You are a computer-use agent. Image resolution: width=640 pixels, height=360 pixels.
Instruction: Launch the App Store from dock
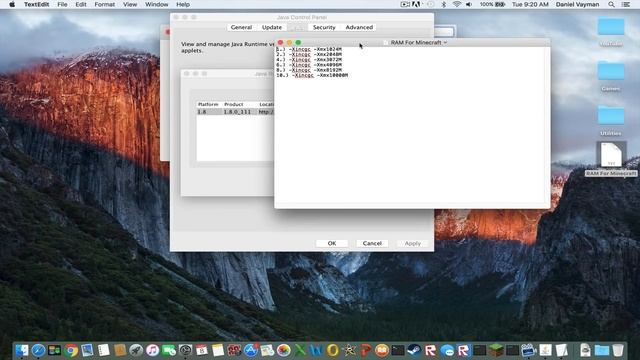click(x=251, y=350)
